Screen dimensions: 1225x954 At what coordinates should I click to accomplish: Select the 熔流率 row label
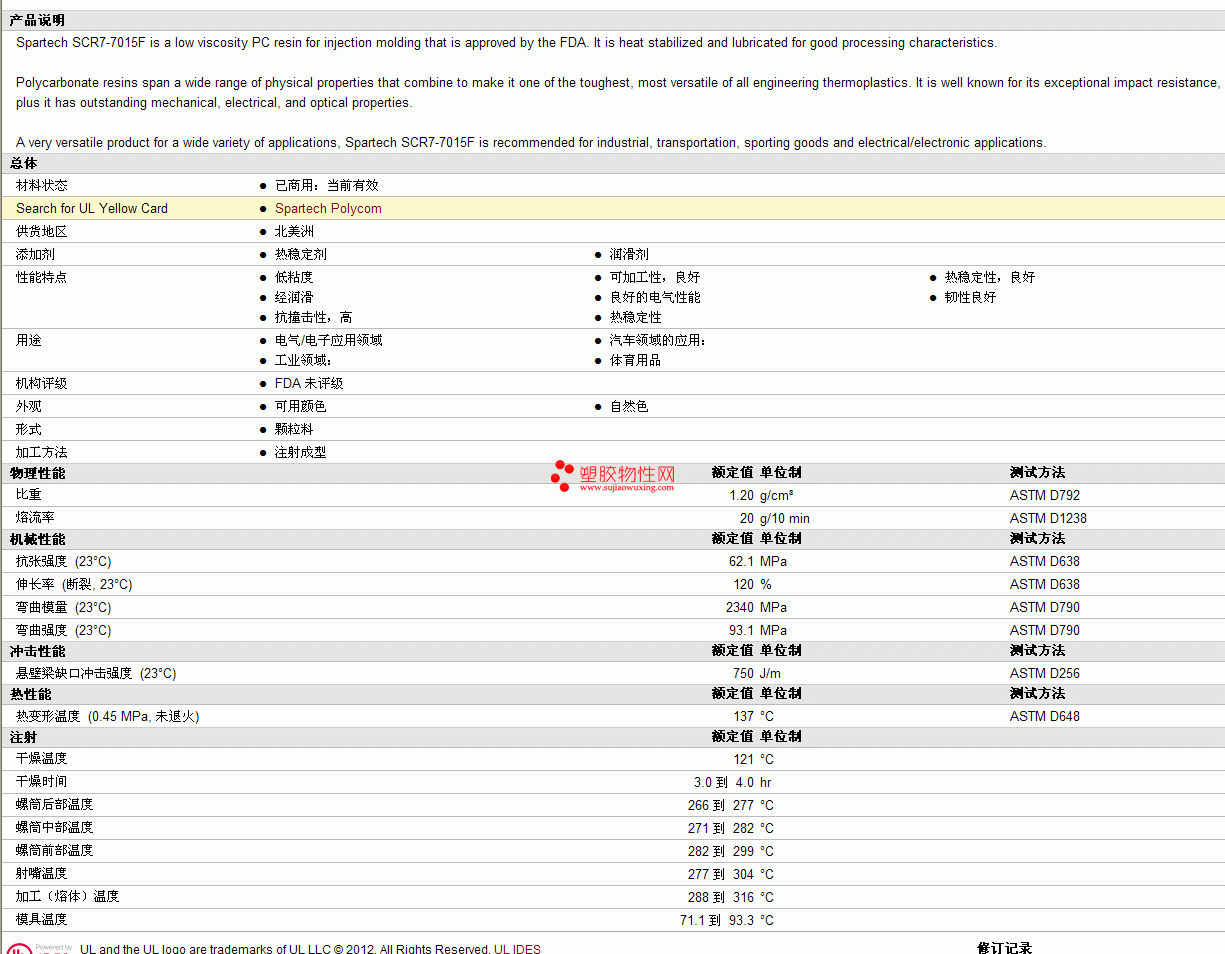35,517
